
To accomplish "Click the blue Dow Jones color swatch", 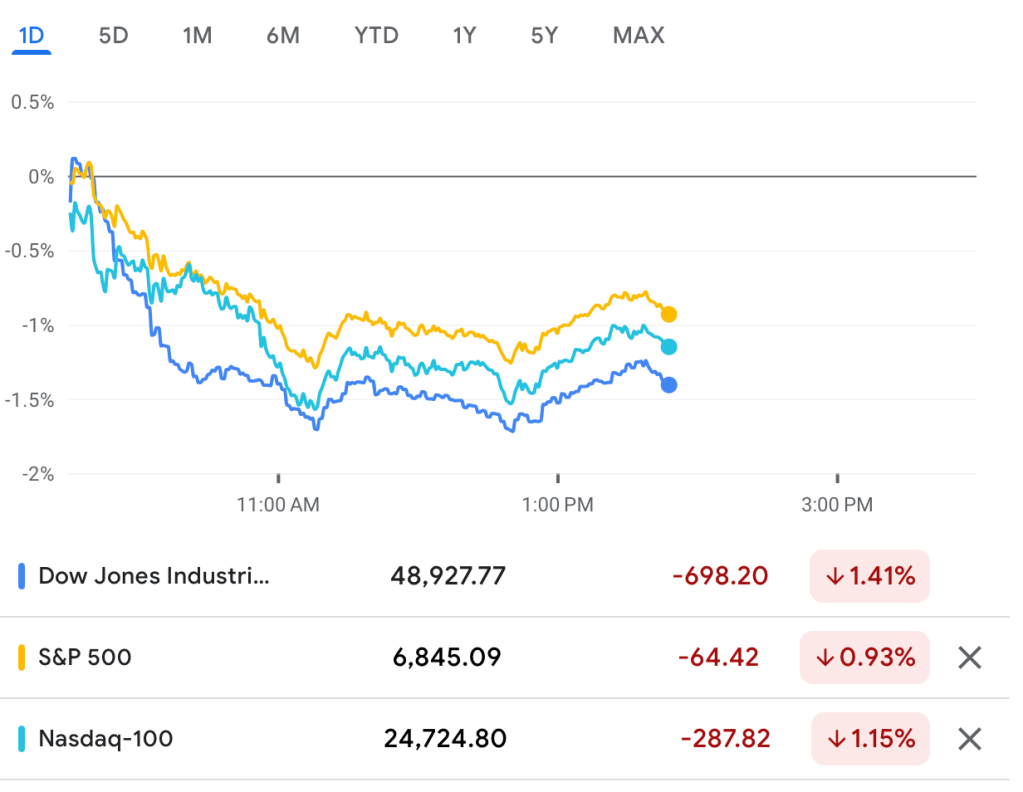I will click(22, 576).
